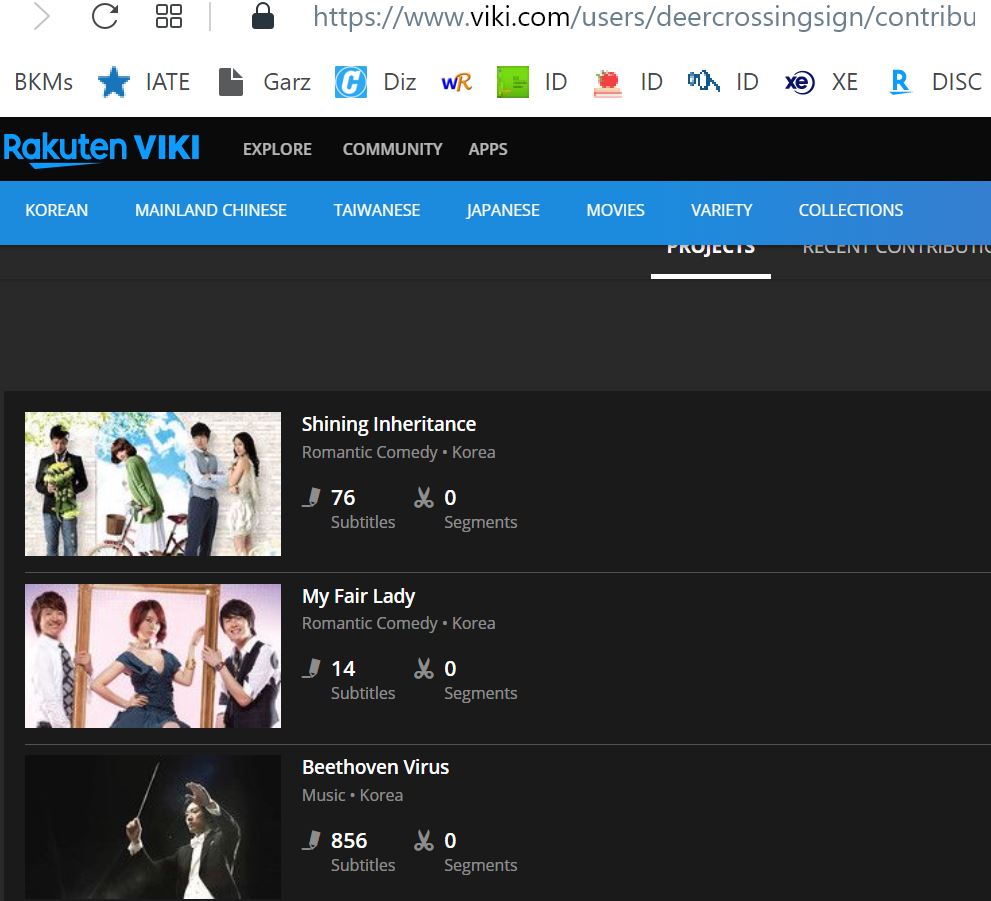Browse the MAINLAND CHINESE category
Screen dimensions: 991x901
coord(211,210)
